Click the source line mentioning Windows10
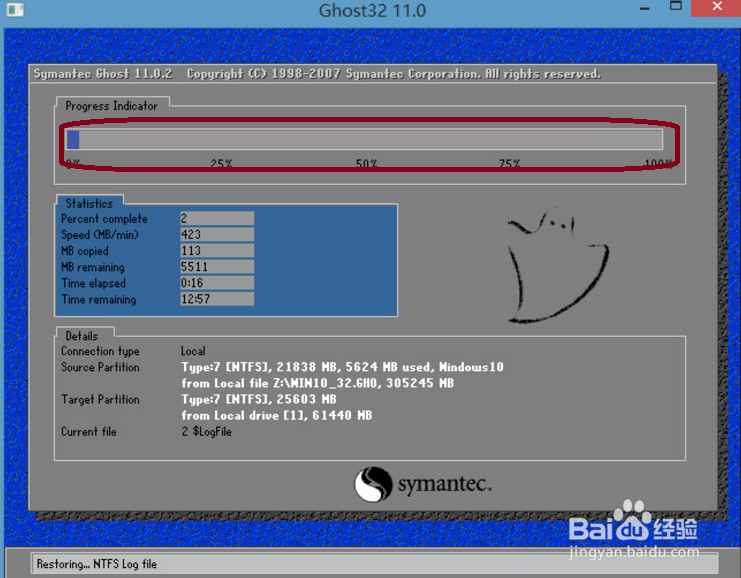 click(x=343, y=367)
